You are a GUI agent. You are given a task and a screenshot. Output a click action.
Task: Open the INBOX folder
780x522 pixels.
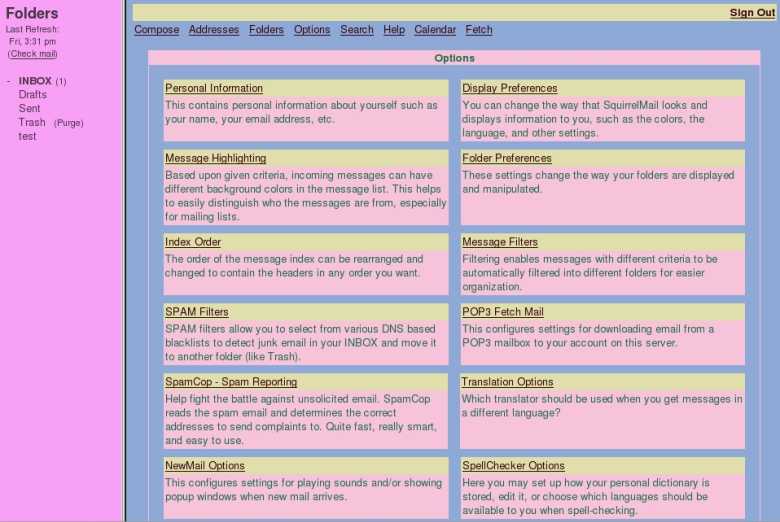[x=34, y=81]
